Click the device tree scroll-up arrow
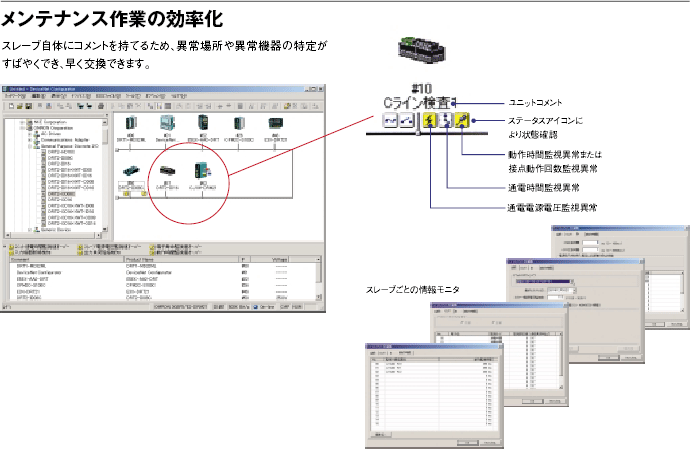 (x=105, y=122)
